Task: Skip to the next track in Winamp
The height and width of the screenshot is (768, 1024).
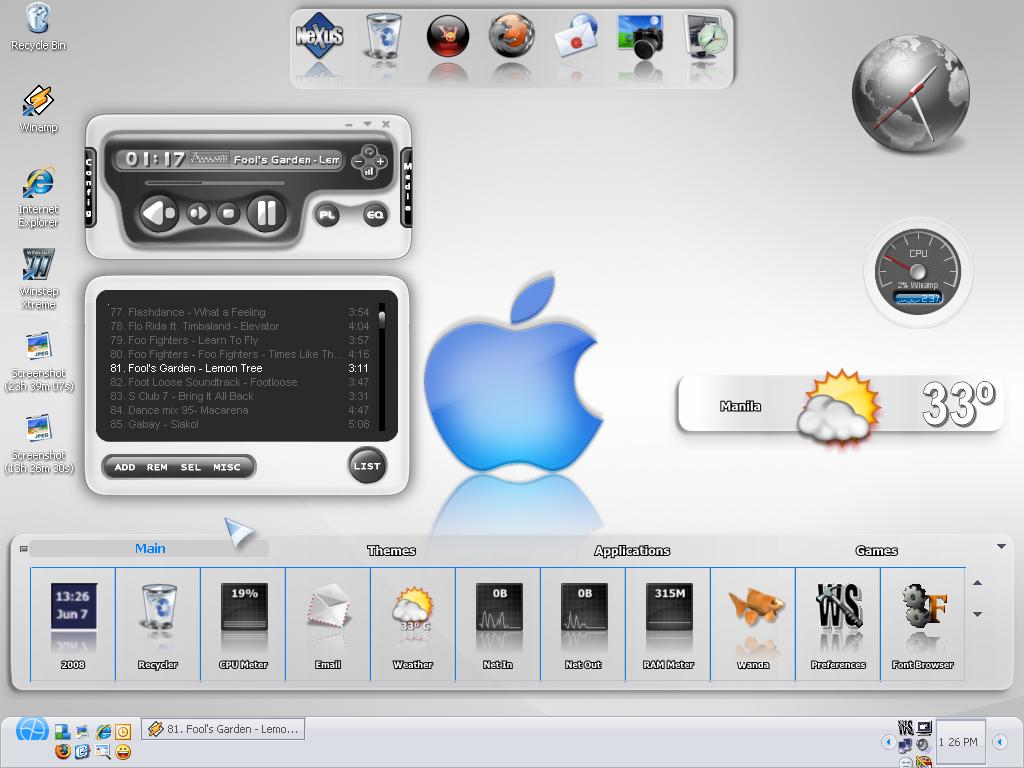Action: [199, 213]
